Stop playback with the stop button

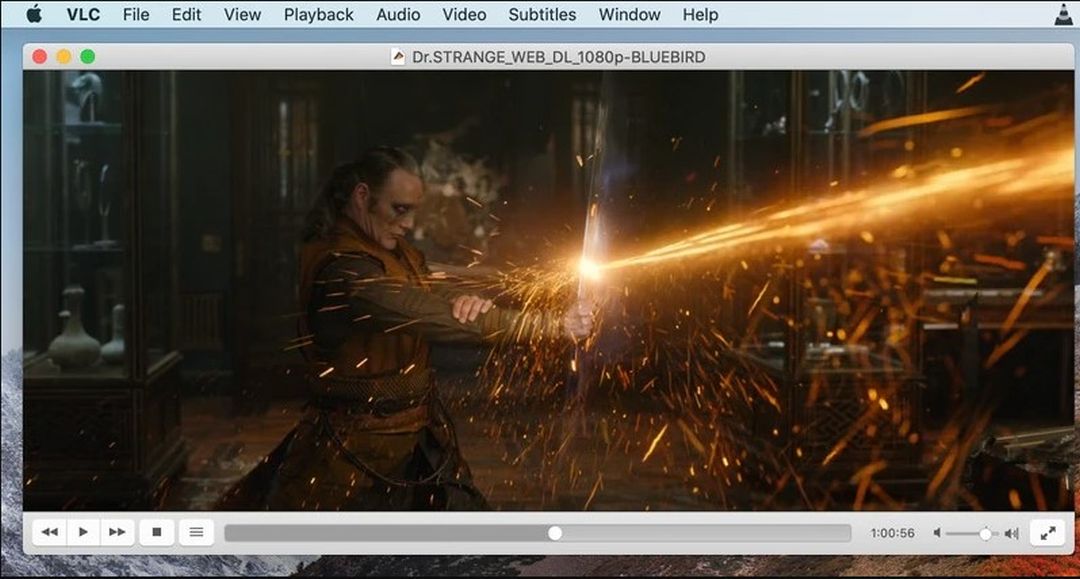pyautogui.click(x=157, y=532)
